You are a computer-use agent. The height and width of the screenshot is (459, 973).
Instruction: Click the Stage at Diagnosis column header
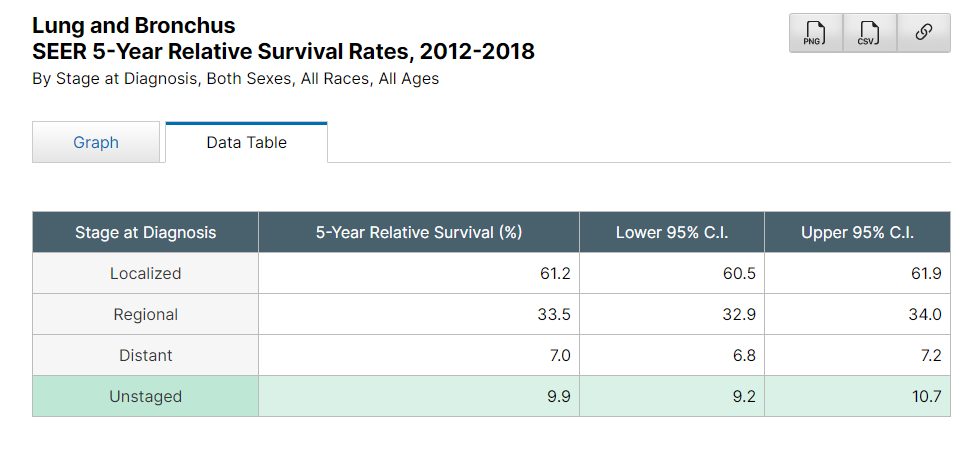(145, 233)
